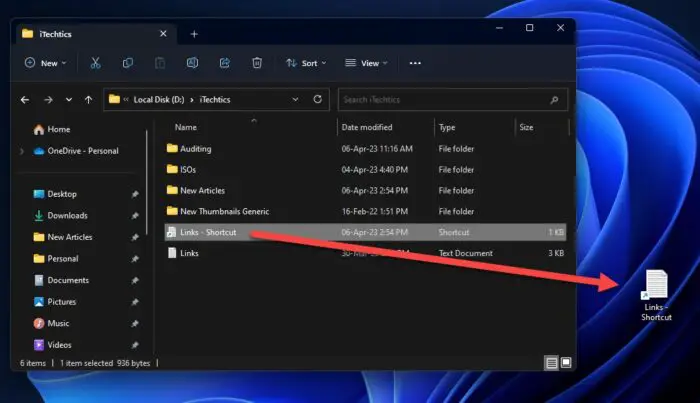Open a new tab with plus button

[x=194, y=34]
